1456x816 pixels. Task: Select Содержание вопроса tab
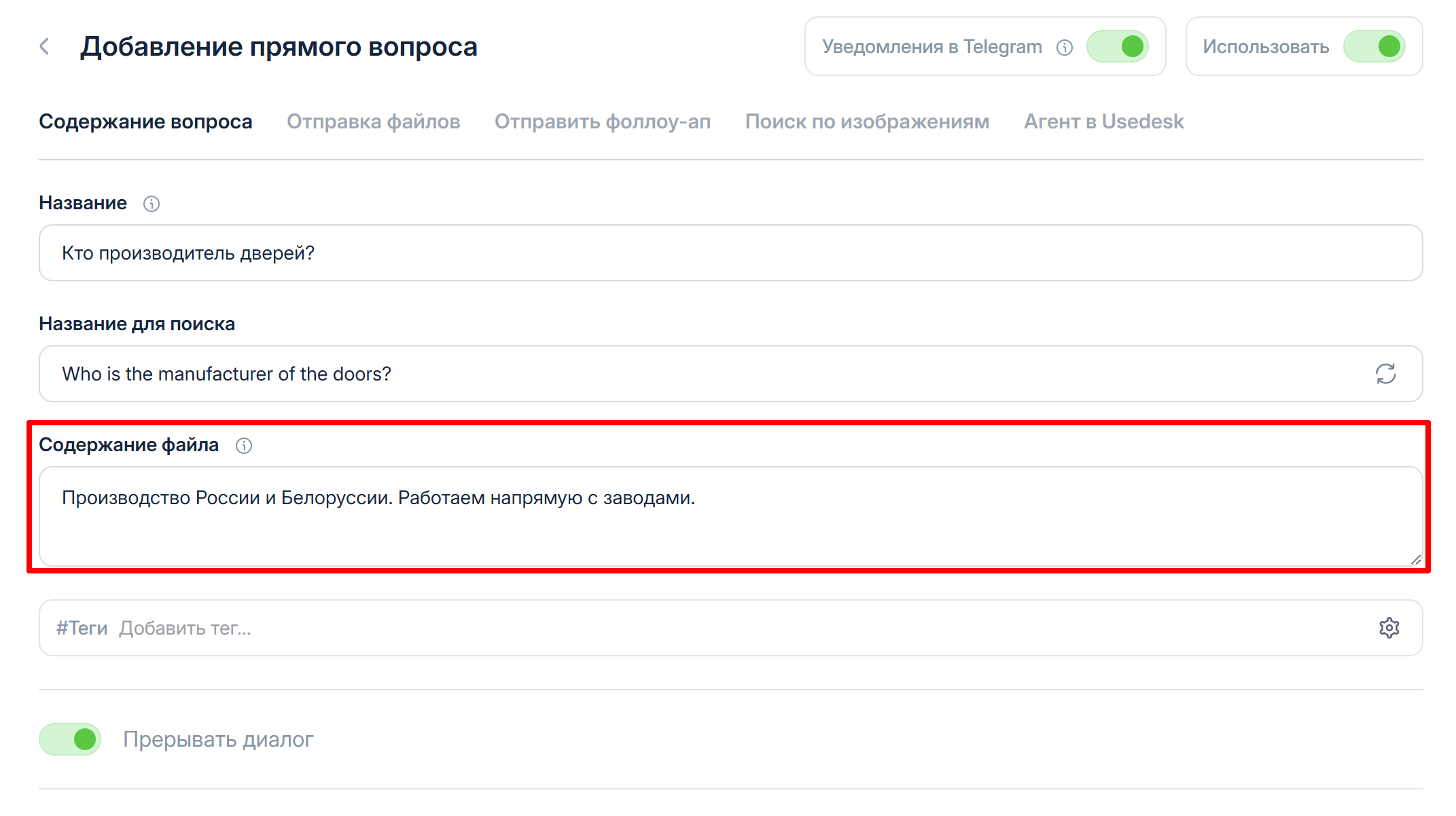tap(145, 122)
